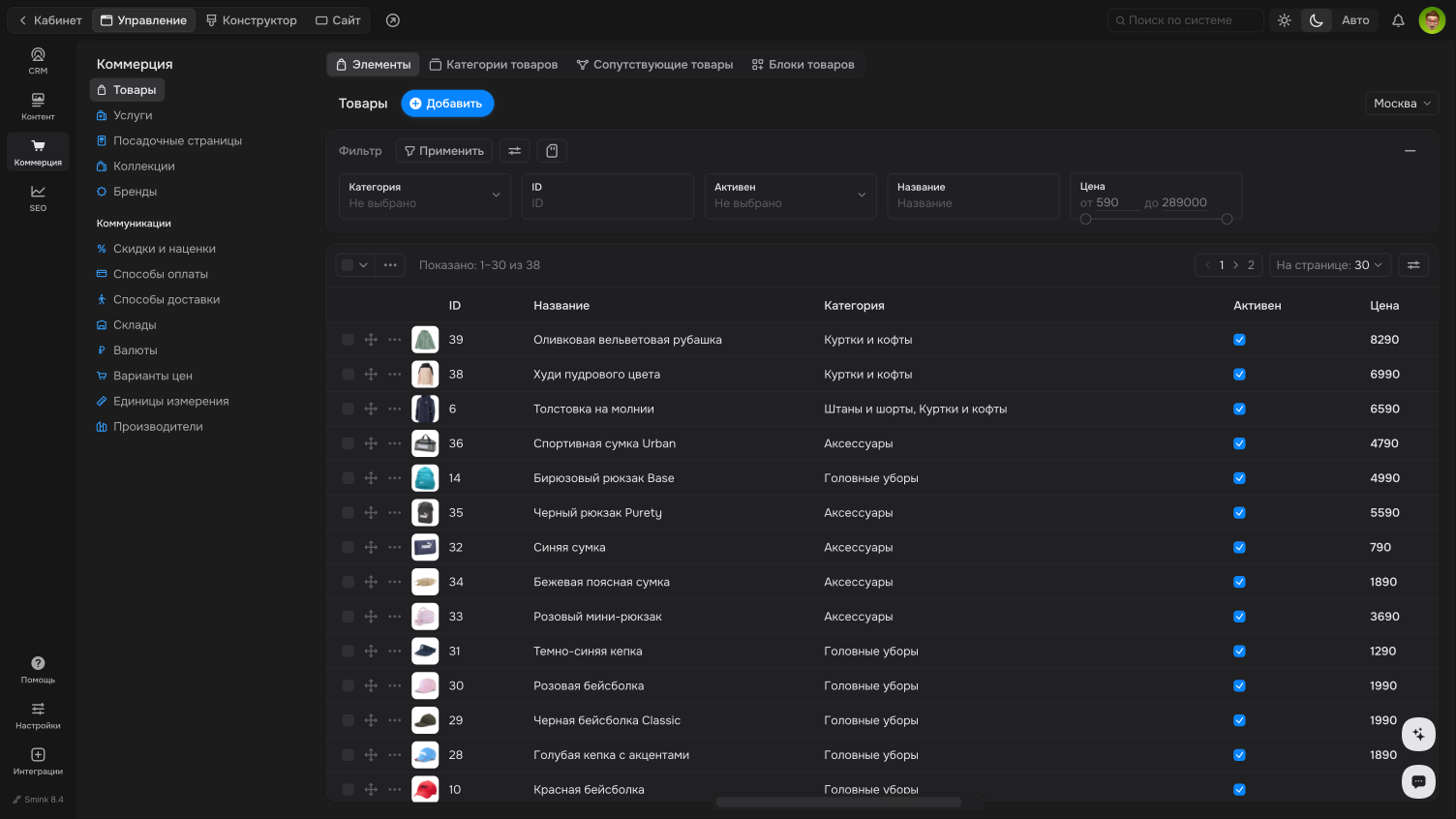
Task: Go to next page arrow
Action: tap(1235, 265)
